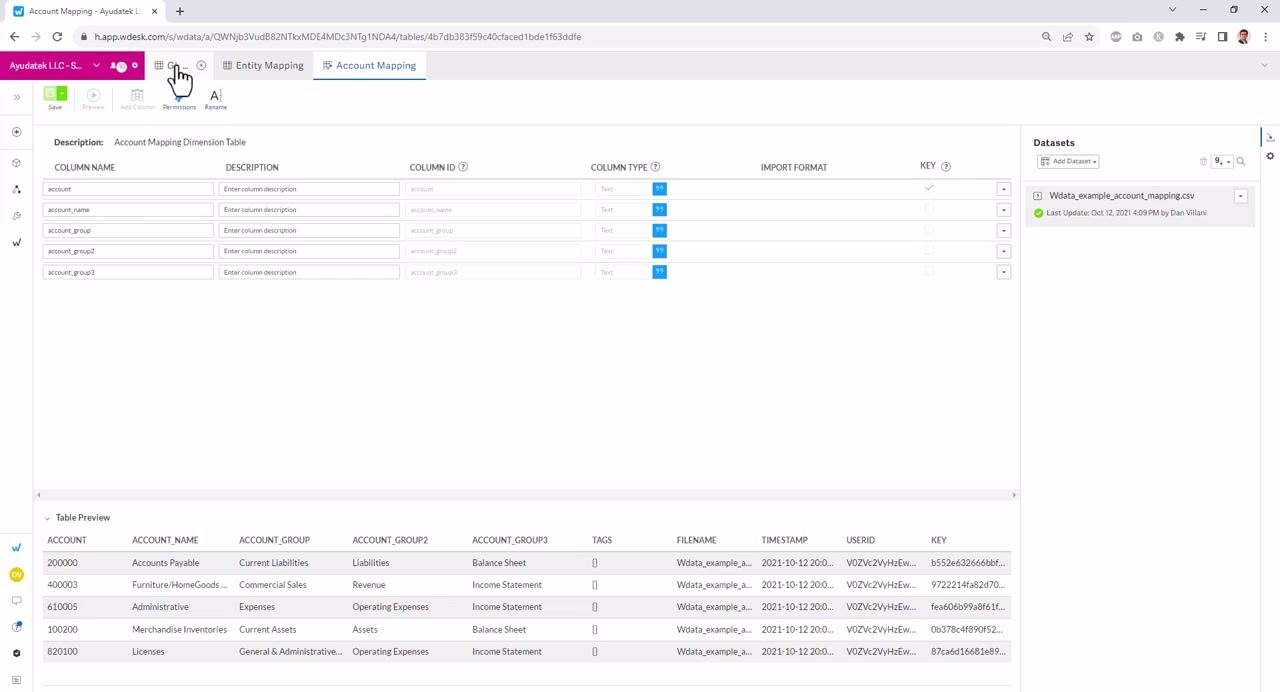Click the datasets import icon on right rail
Image resolution: width=1280 pixels, height=692 pixels.
coord(1270,137)
